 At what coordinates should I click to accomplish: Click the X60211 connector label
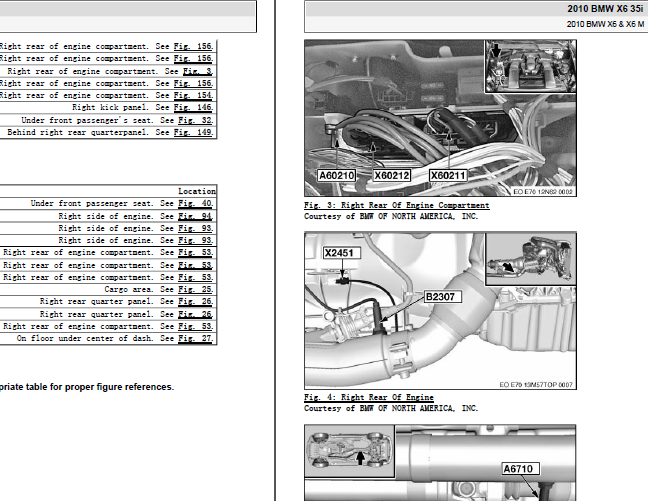[448, 176]
